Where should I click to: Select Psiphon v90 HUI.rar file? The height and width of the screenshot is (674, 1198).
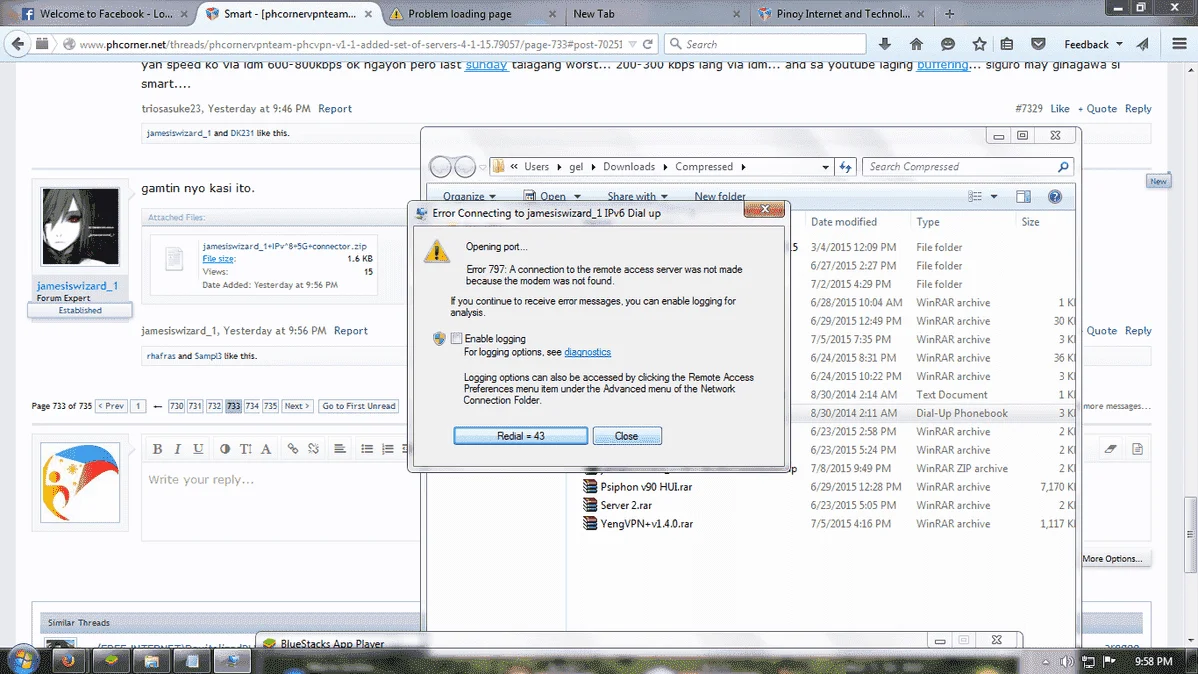point(646,487)
